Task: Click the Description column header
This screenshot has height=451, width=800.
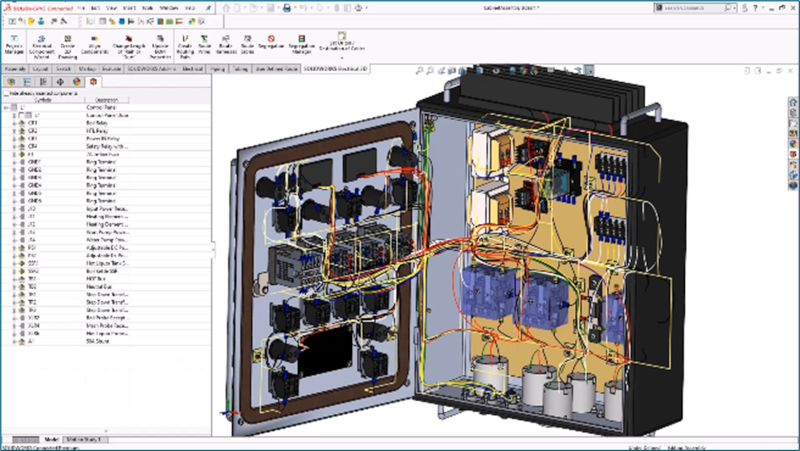Action: click(105, 100)
